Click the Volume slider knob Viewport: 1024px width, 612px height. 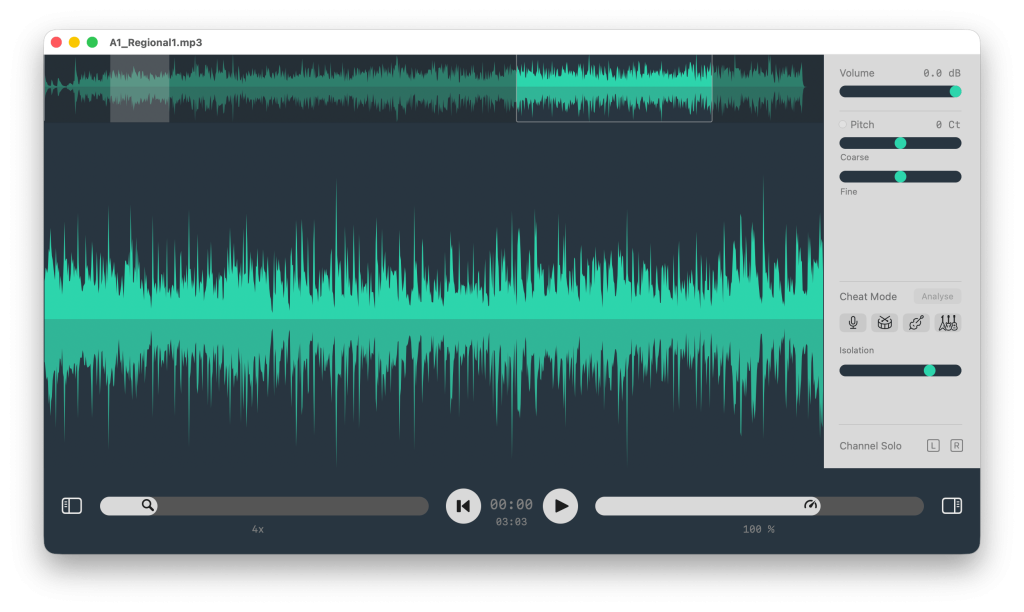pos(955,91)
